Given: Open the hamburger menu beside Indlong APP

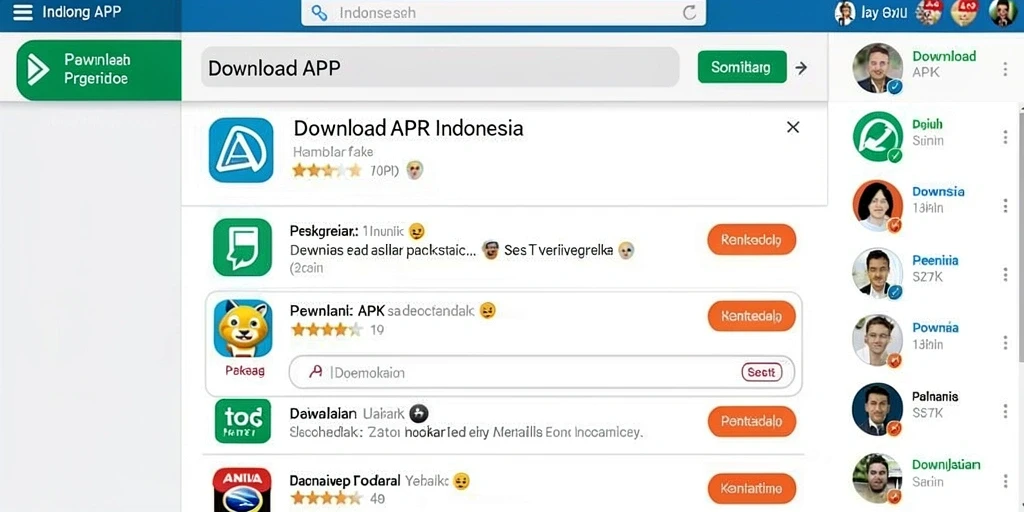Looking at the screenshot, I should 23,12.
